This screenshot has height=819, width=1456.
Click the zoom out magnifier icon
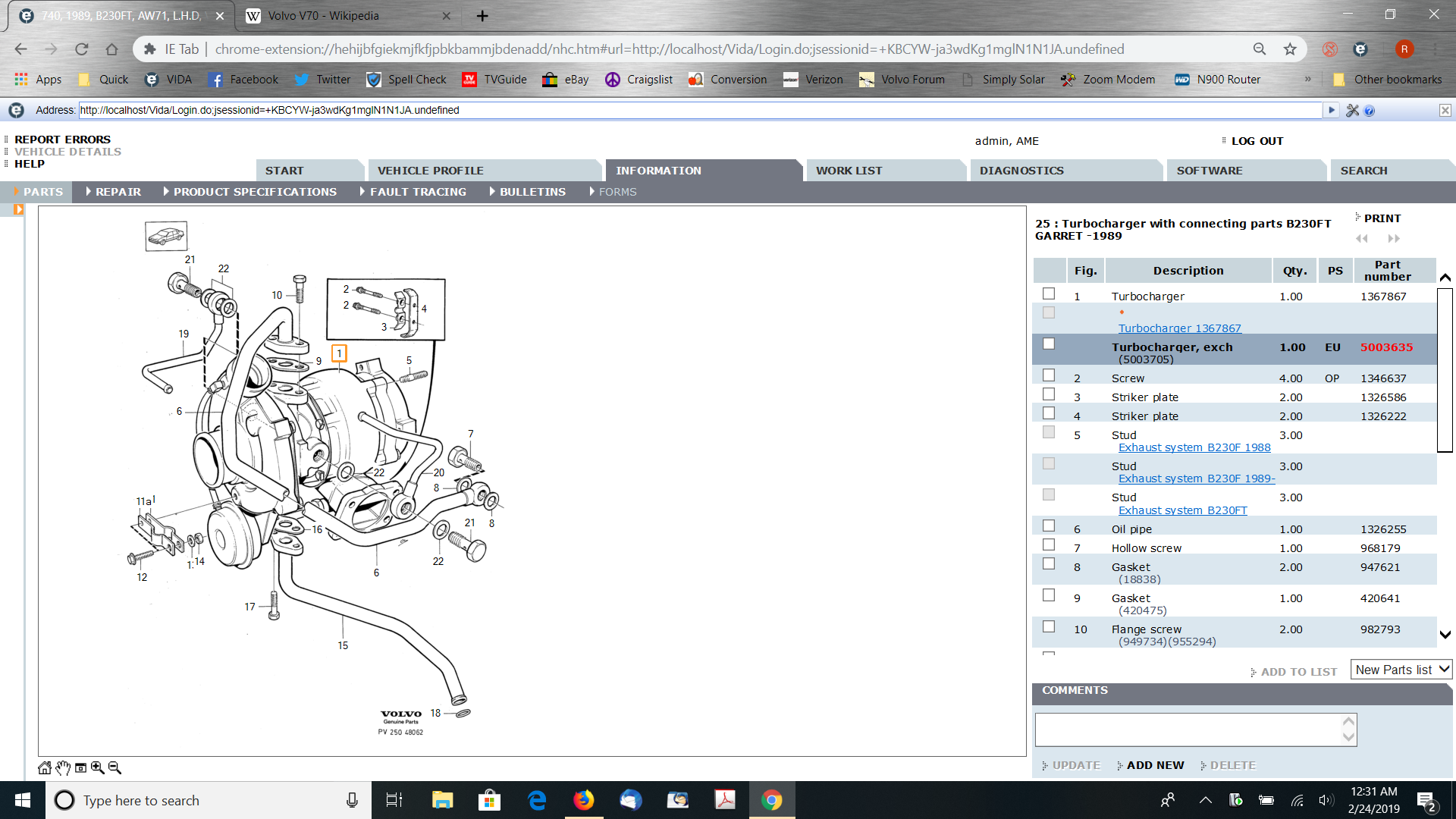[x=115, y=767]
